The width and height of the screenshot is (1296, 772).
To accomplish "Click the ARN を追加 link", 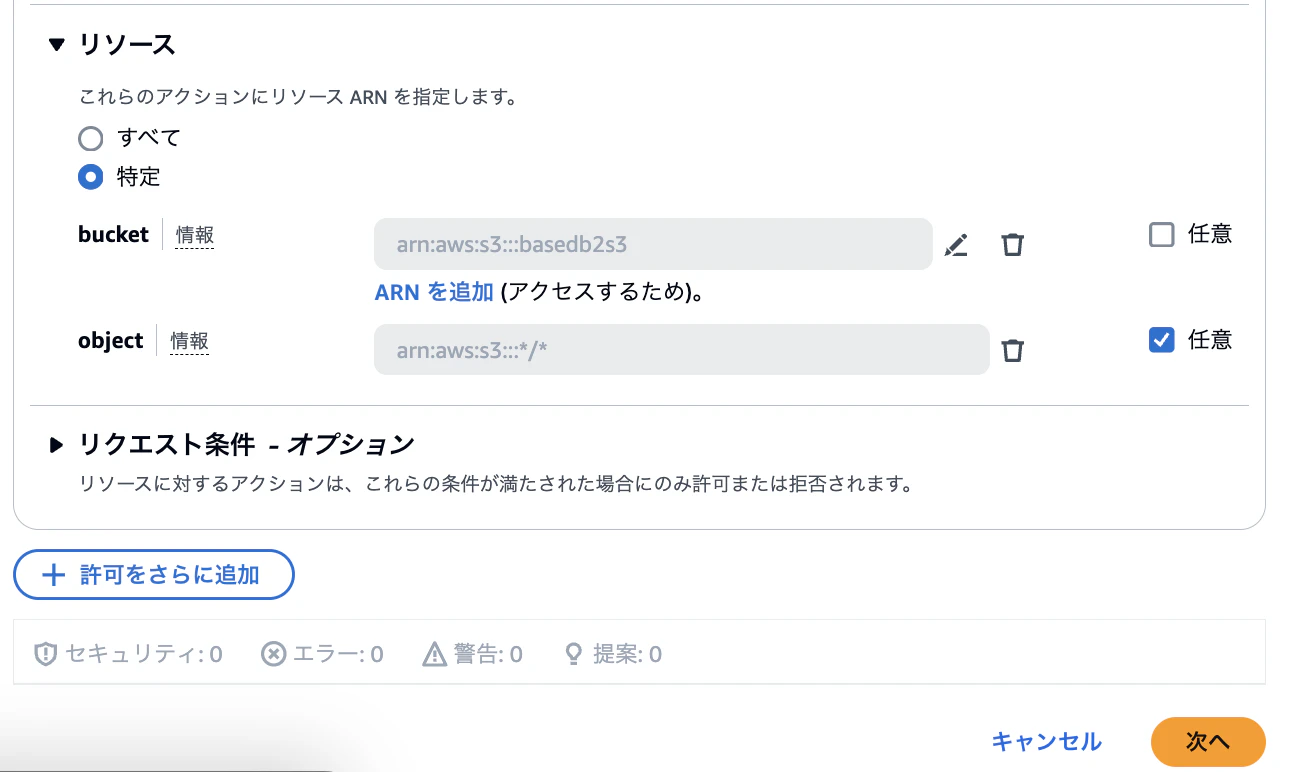I will click(434, 292).
